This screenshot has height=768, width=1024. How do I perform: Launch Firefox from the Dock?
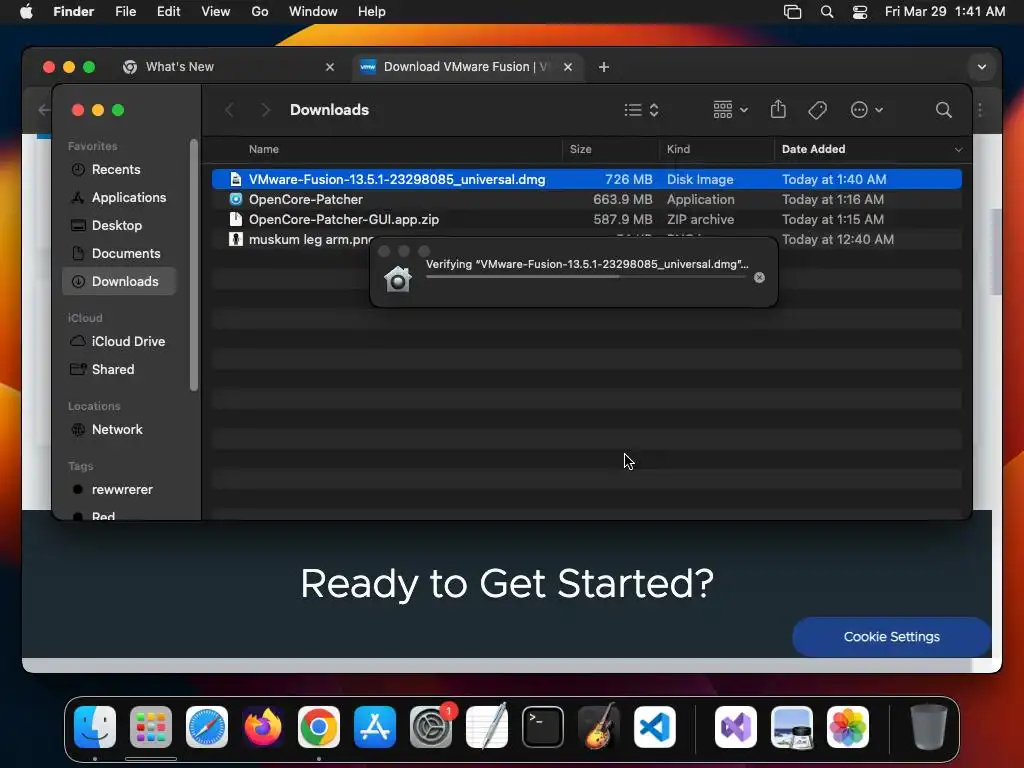tap(263, 727)
